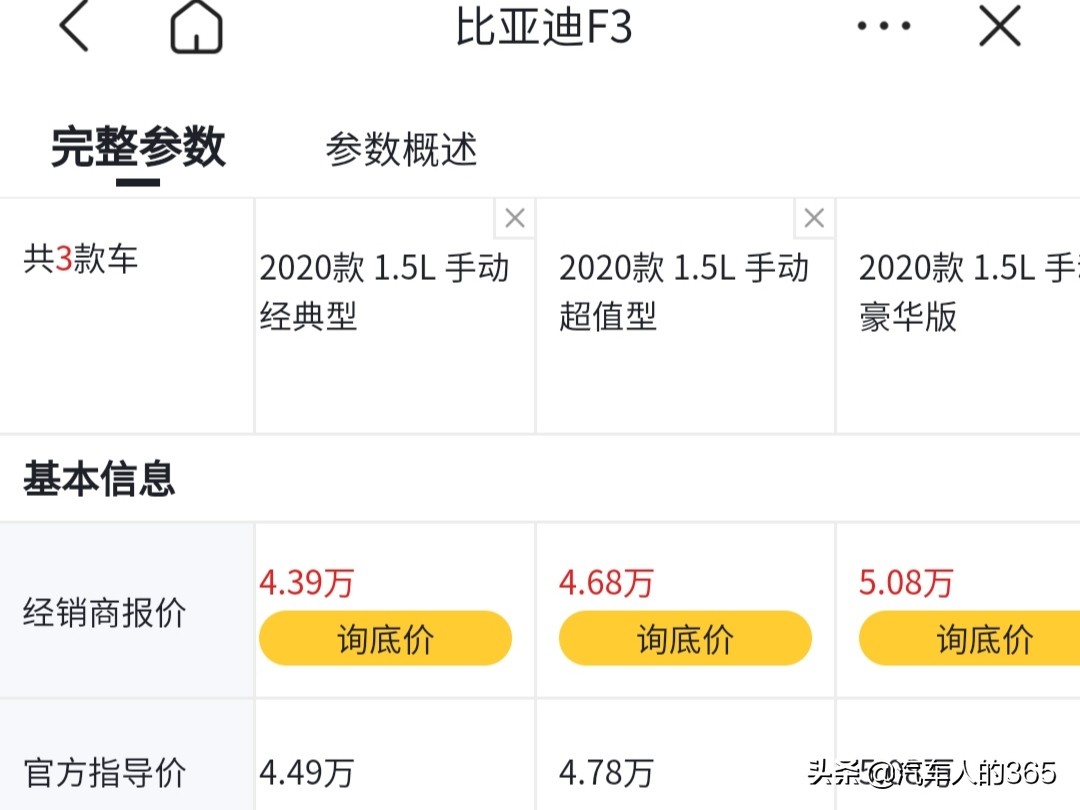This screenshot has width=1080, height=810.
Task: Click the 4.68万 dealer price
Action: tap(606, 583)
